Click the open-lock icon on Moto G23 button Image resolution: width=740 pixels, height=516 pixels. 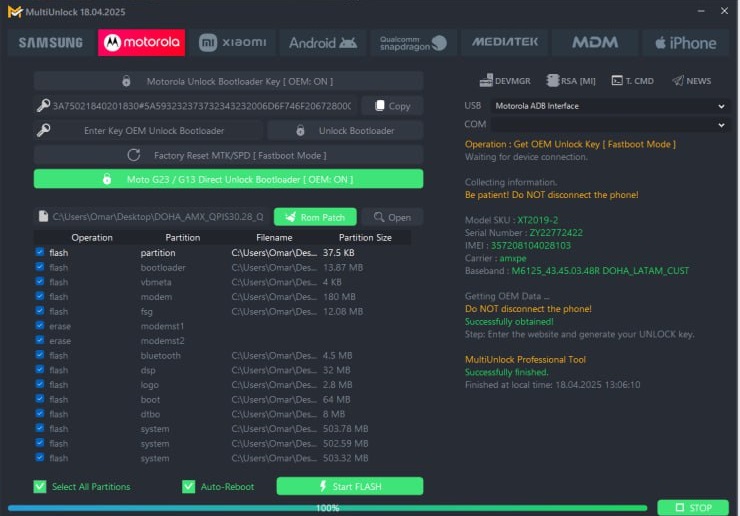coord(107,179)
